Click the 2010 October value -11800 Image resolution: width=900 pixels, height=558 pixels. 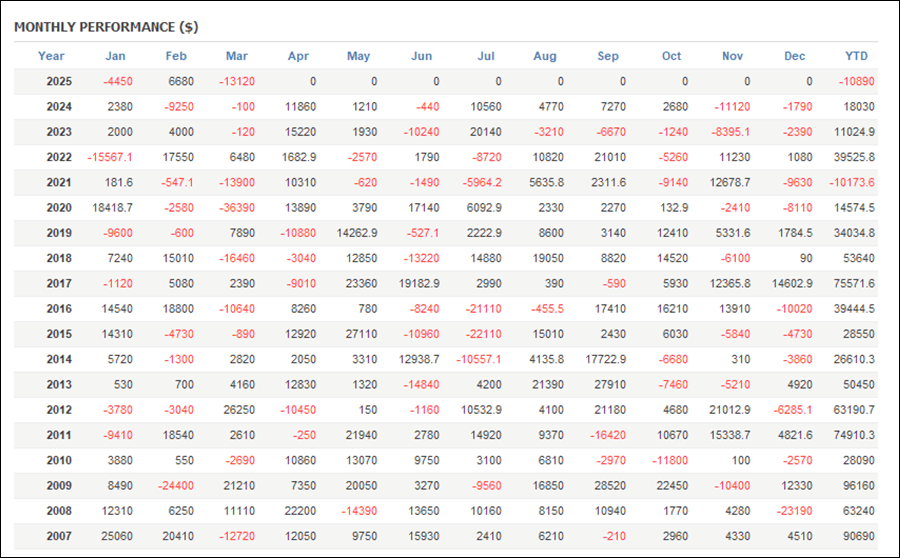point(670,460)
